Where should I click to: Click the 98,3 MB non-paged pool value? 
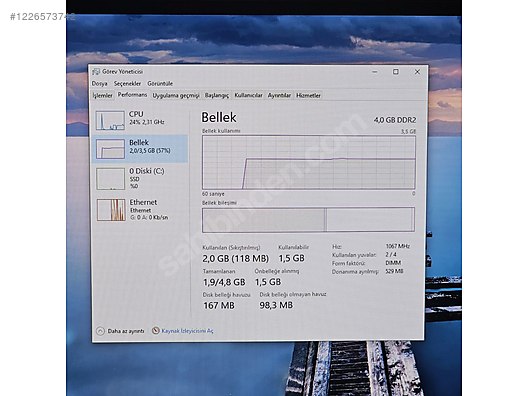pyautogui.click(x=276, y=305)
